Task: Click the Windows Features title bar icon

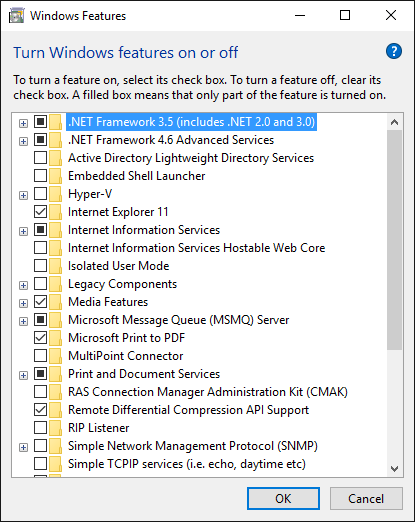Action: pos(16,16)
